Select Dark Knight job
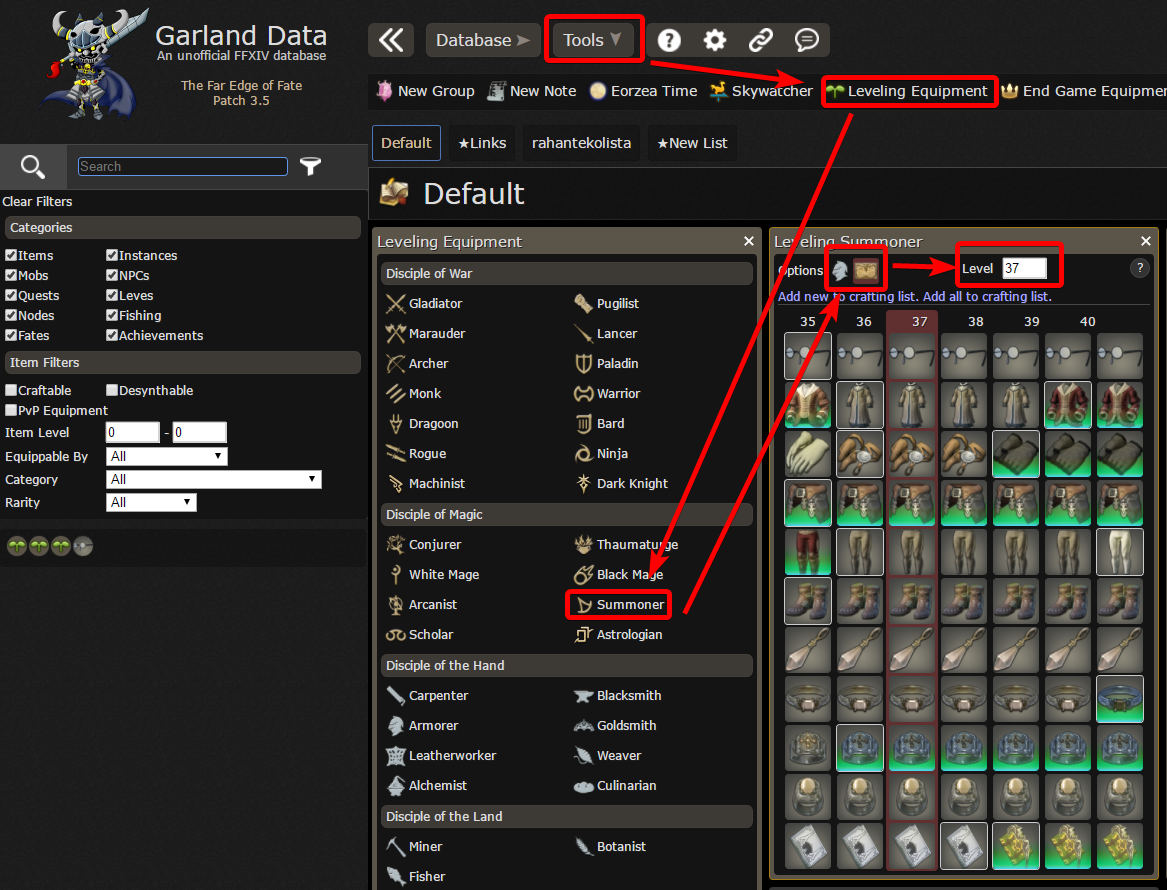This screenshot has width=1167, height=890. (621, 484)
